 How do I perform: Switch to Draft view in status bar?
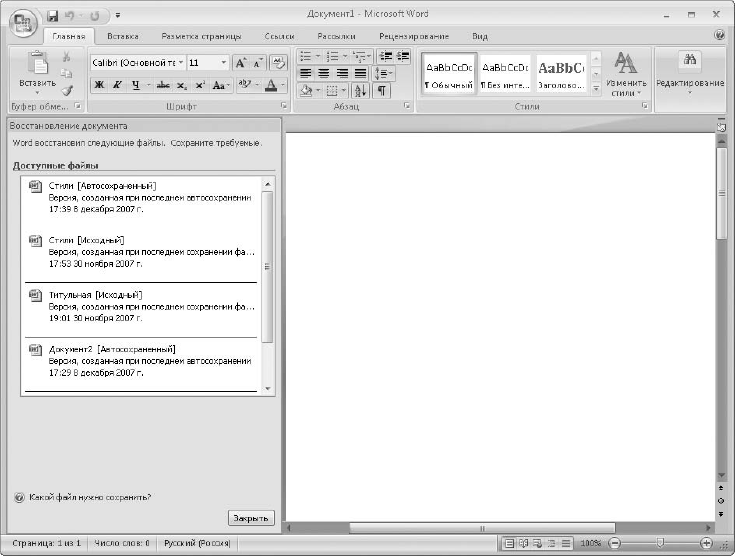click(x=566, y=543)
